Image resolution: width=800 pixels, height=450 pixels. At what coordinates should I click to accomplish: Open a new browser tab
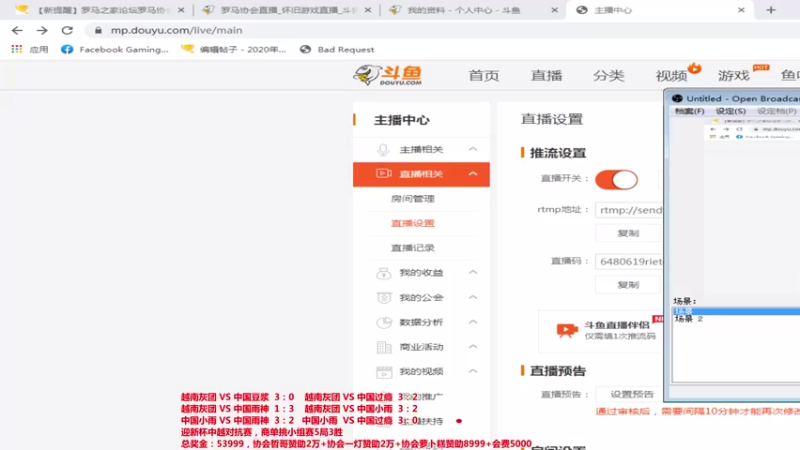pyautogui.click(x=771, y=10)
